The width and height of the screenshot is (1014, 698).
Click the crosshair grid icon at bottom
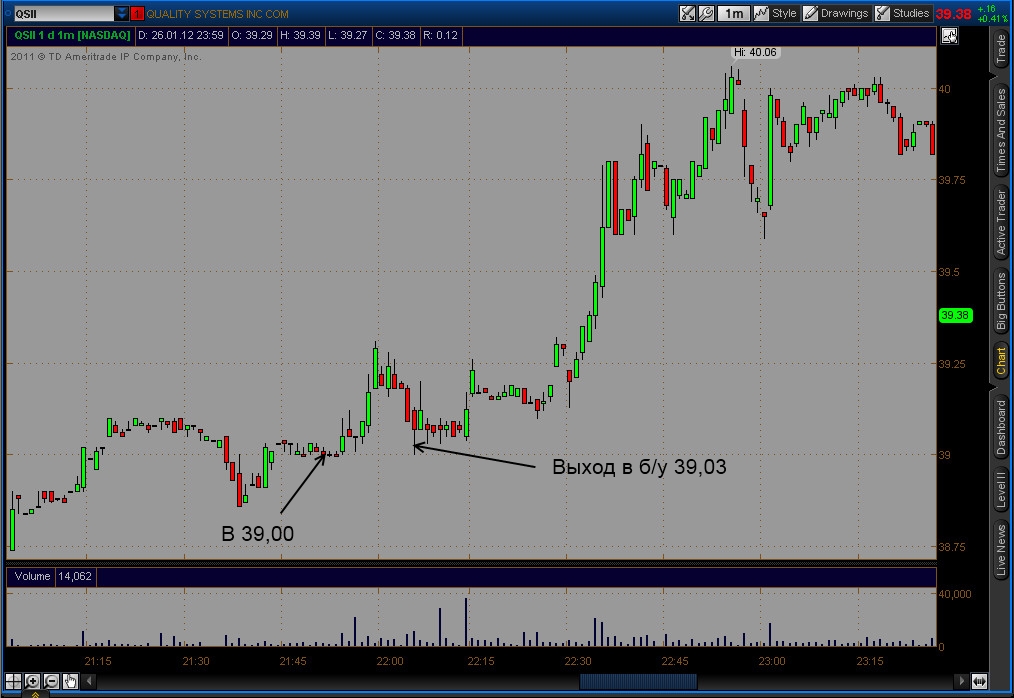tap(13, 681)
